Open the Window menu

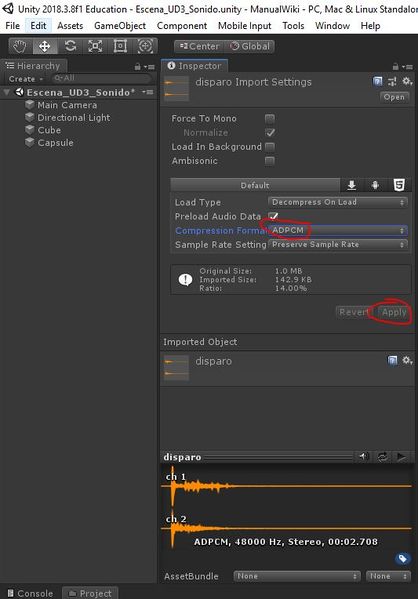[x=332, y=26]
